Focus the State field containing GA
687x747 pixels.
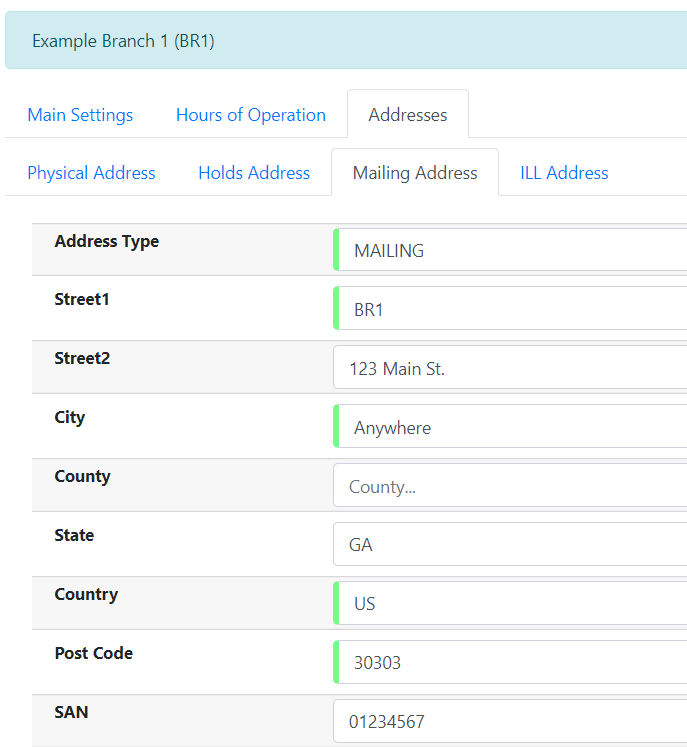tap(512, 546)
